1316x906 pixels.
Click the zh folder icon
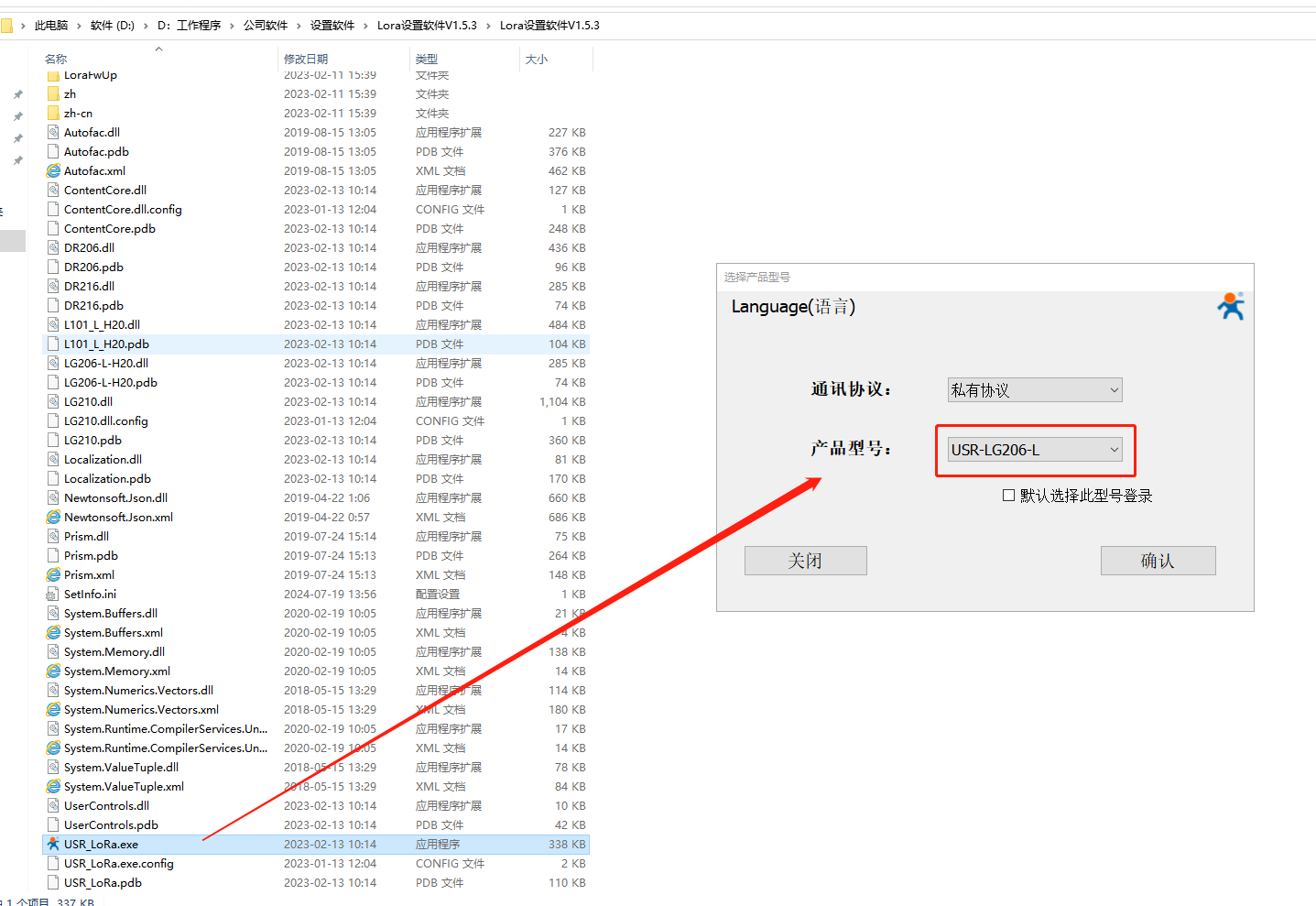click(x=53, y=93)
